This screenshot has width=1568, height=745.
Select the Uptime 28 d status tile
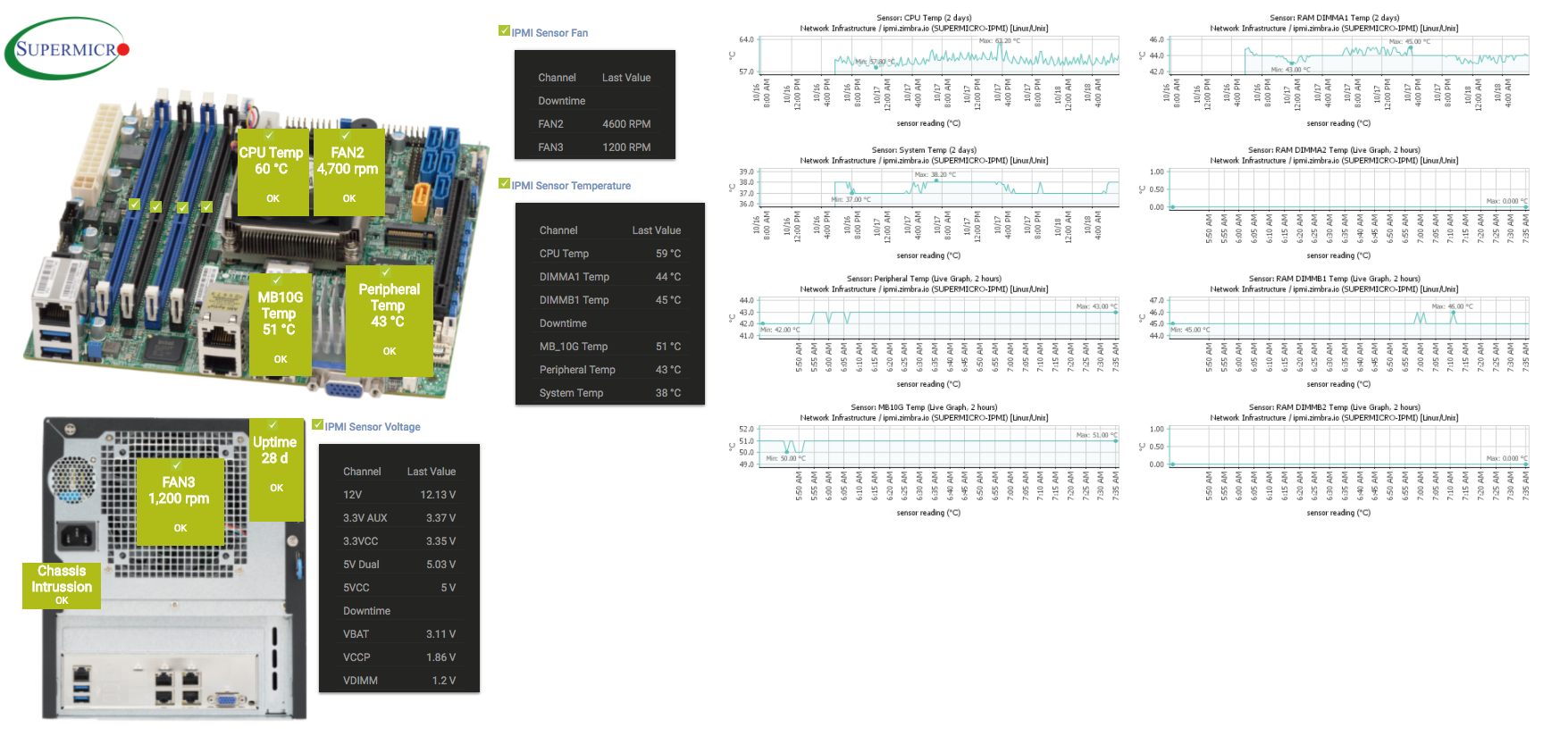point(276,469)
